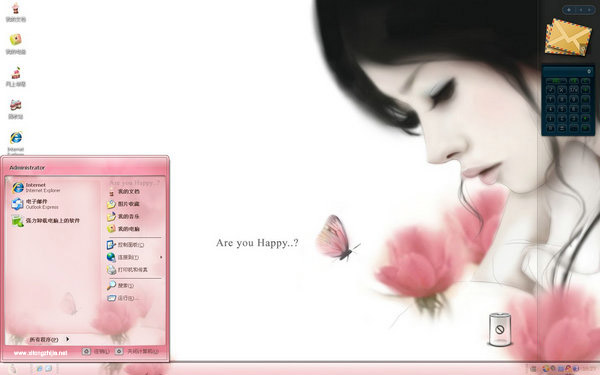The width and height of the screenshot is (600, 375).
Task: Open Internet Explorer desktop shortcut
Action: point(16,143)
